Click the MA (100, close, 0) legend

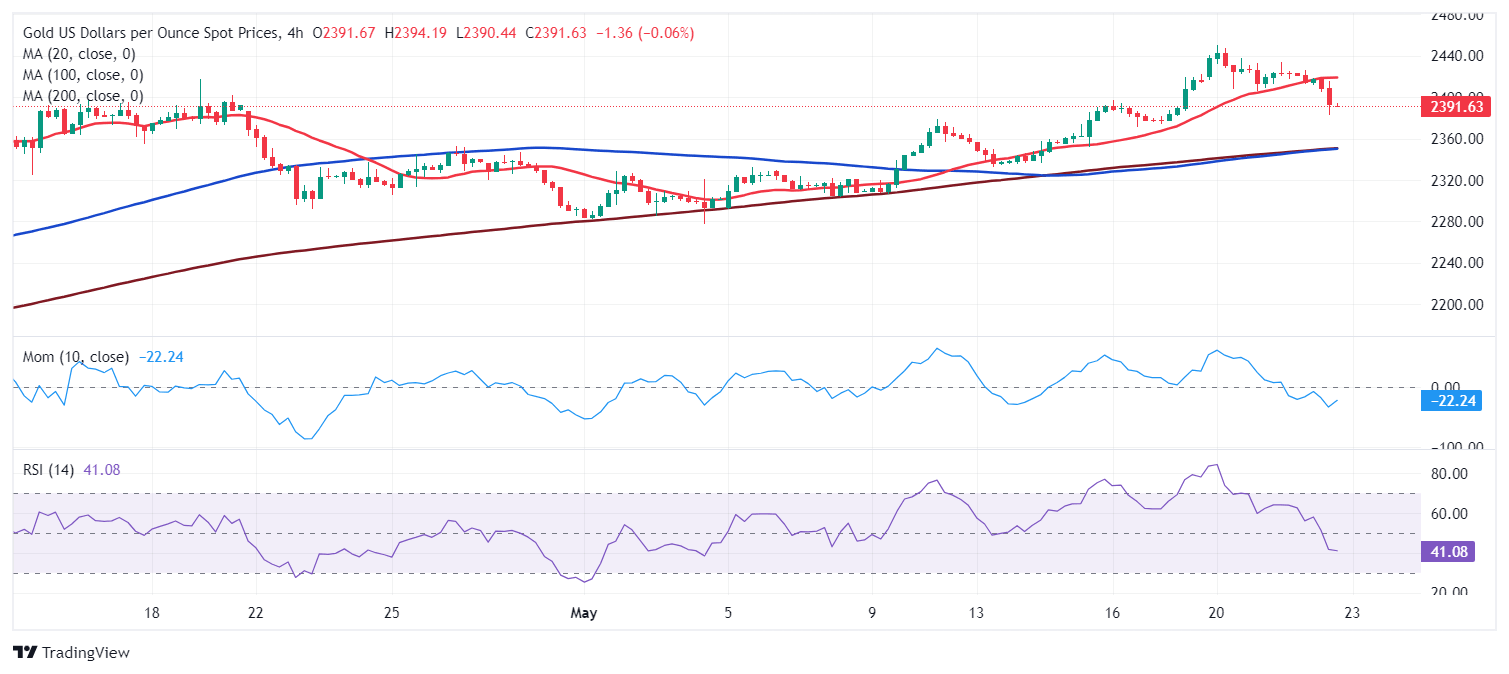click(83, 75)
